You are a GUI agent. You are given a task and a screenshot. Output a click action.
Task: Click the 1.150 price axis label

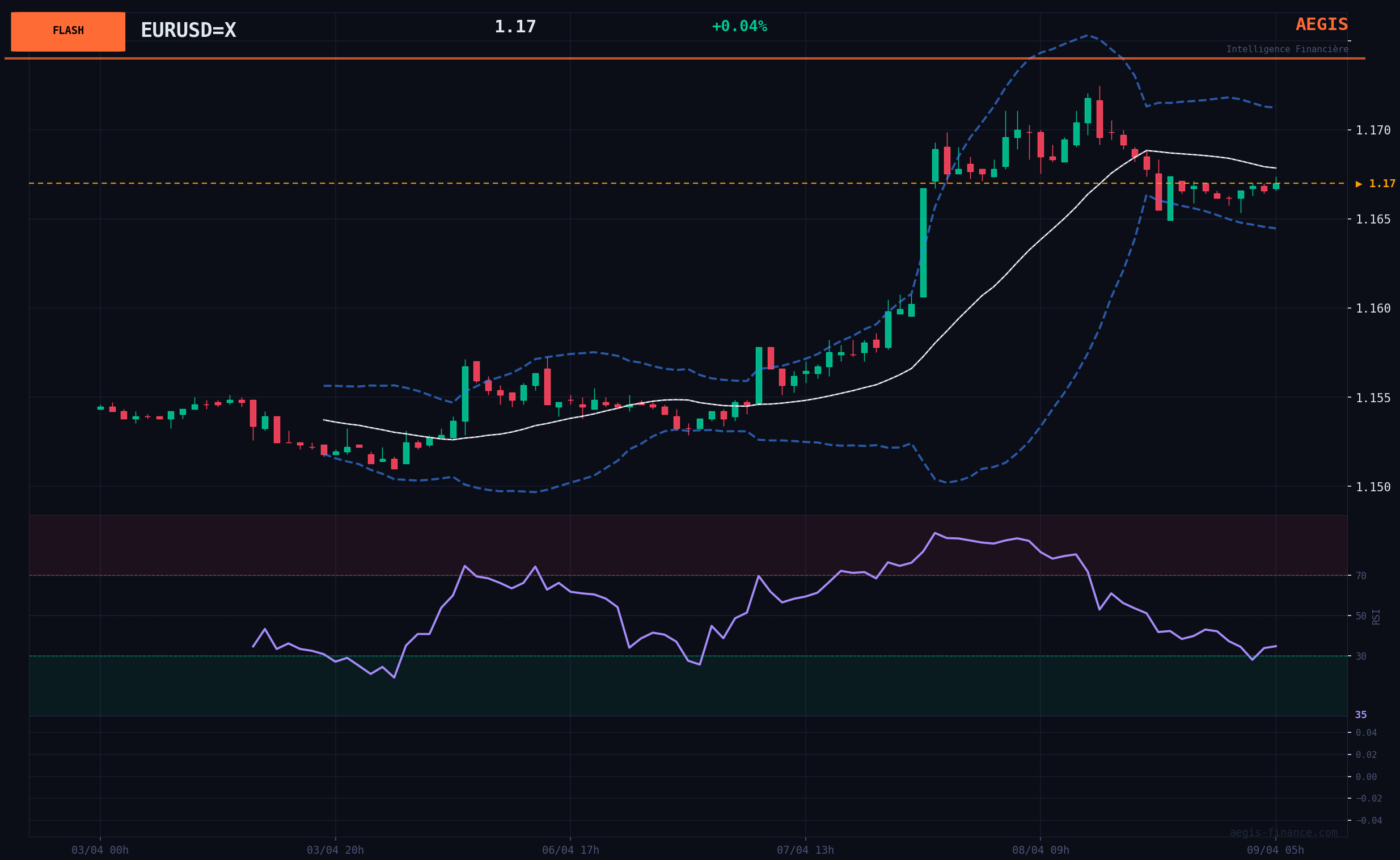1373,487
